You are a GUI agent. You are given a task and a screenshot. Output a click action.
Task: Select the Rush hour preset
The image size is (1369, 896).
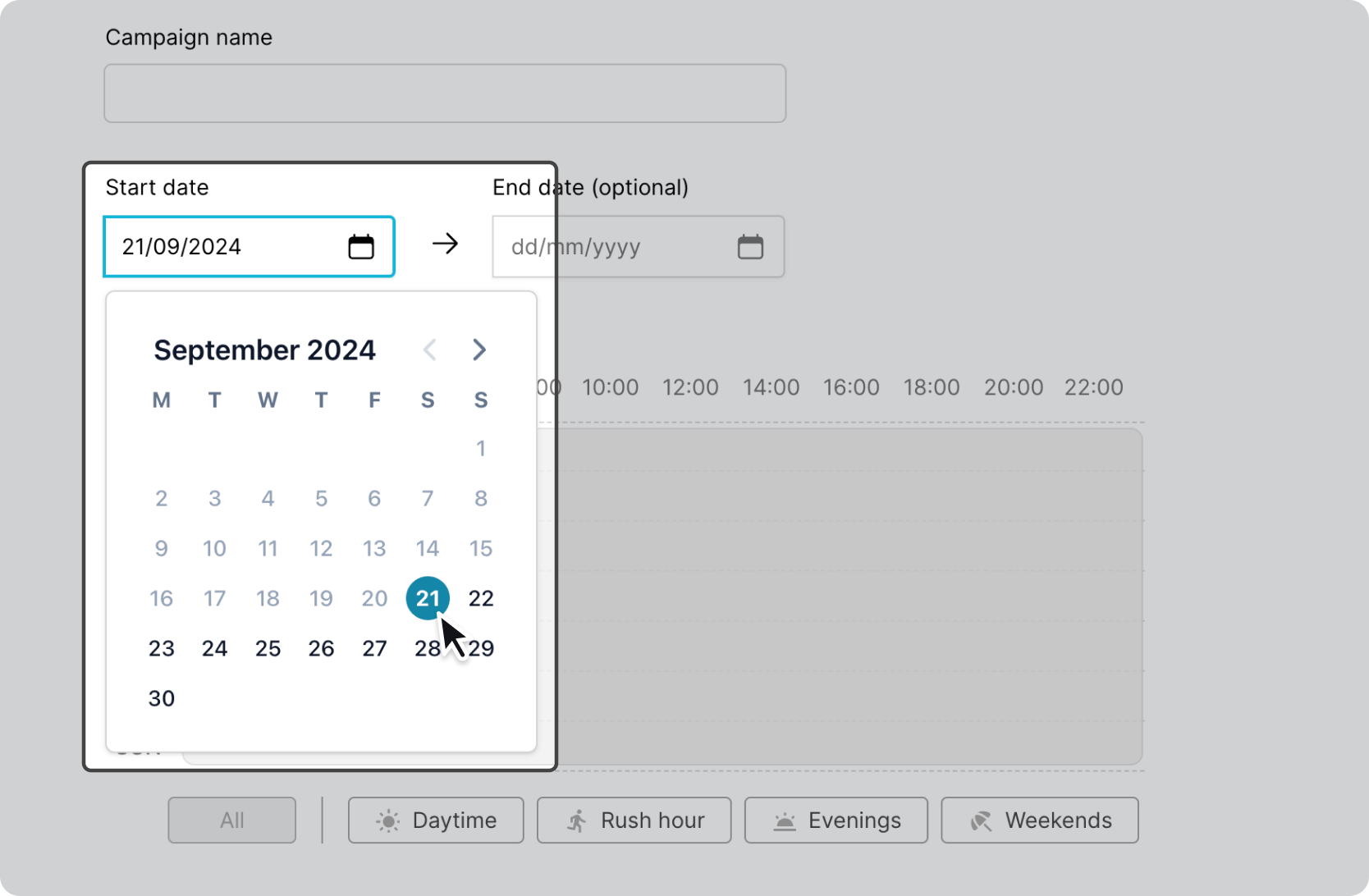(x=634, y=821)
